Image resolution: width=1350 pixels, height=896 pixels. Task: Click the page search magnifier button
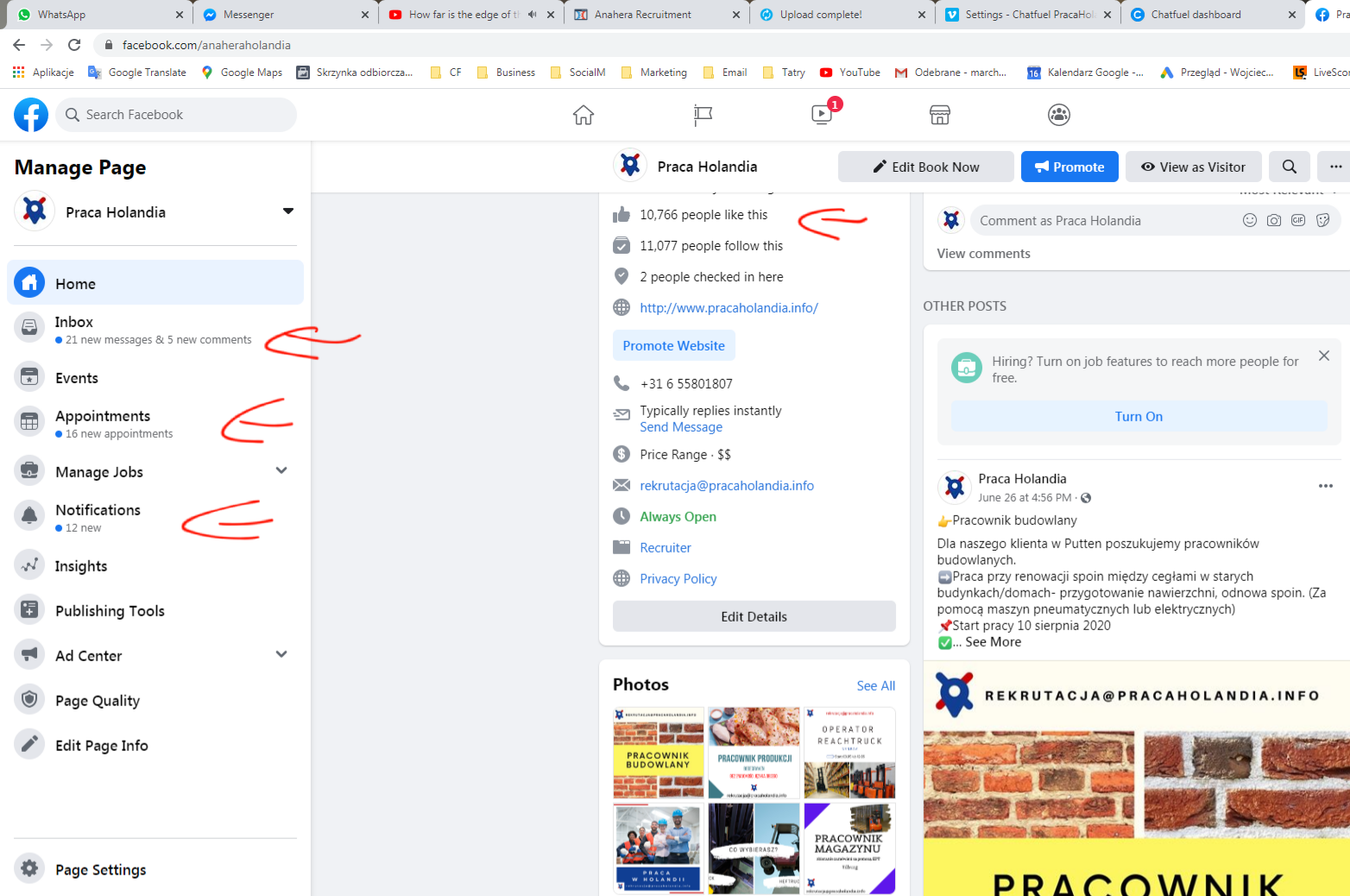[1290, 167]
